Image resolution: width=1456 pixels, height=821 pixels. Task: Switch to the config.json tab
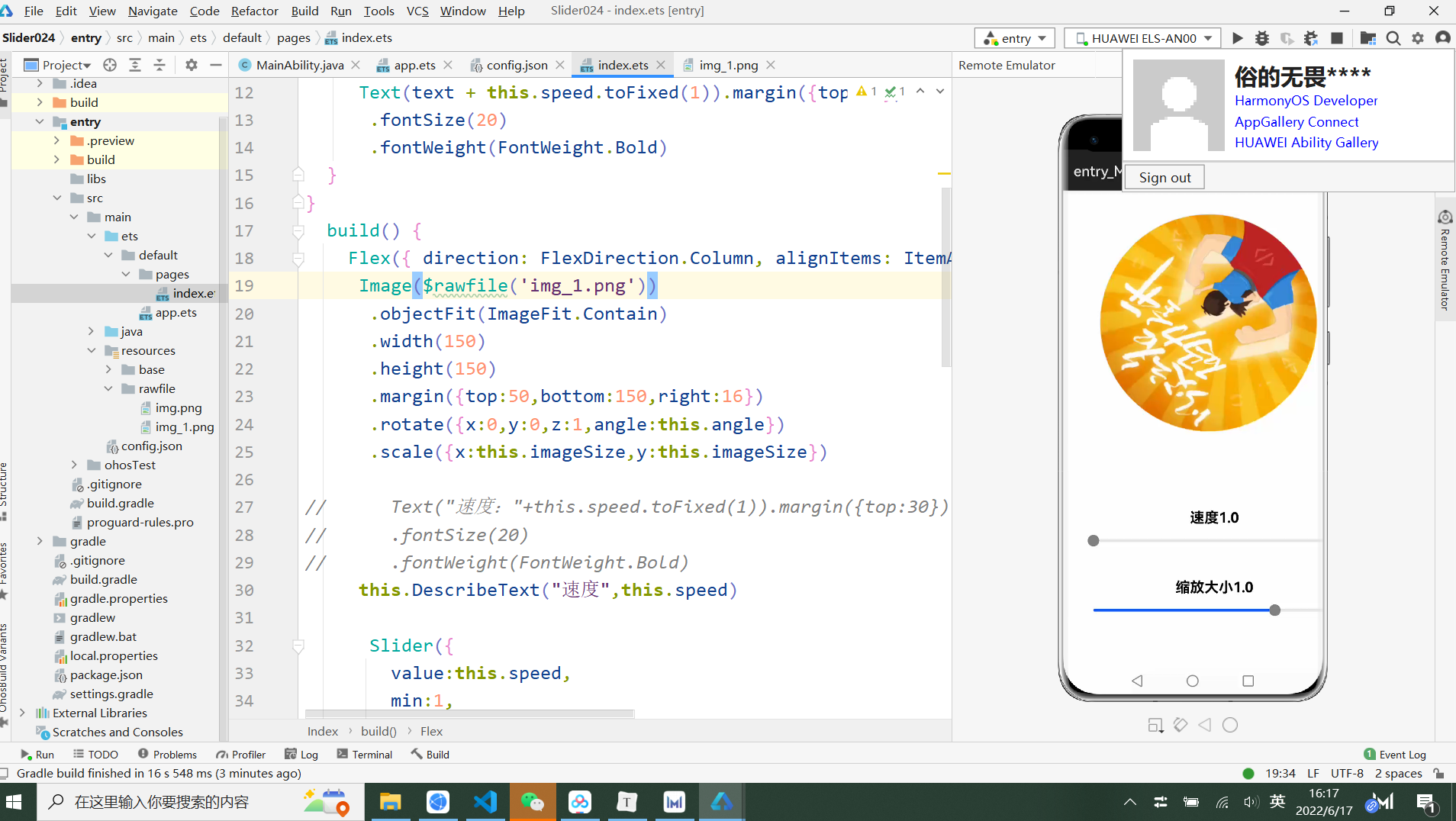click(x=517, y=66)
